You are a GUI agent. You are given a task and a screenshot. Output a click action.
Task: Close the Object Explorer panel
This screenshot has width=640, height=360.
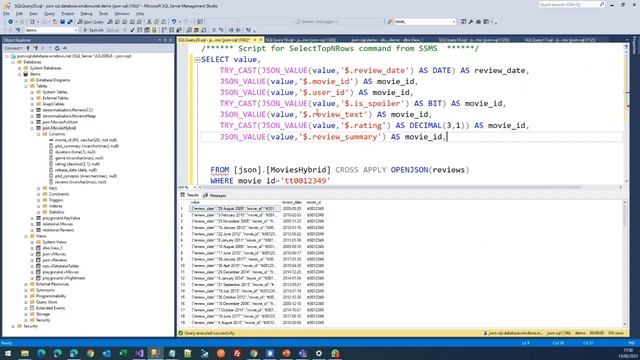[x=171, y=40]
